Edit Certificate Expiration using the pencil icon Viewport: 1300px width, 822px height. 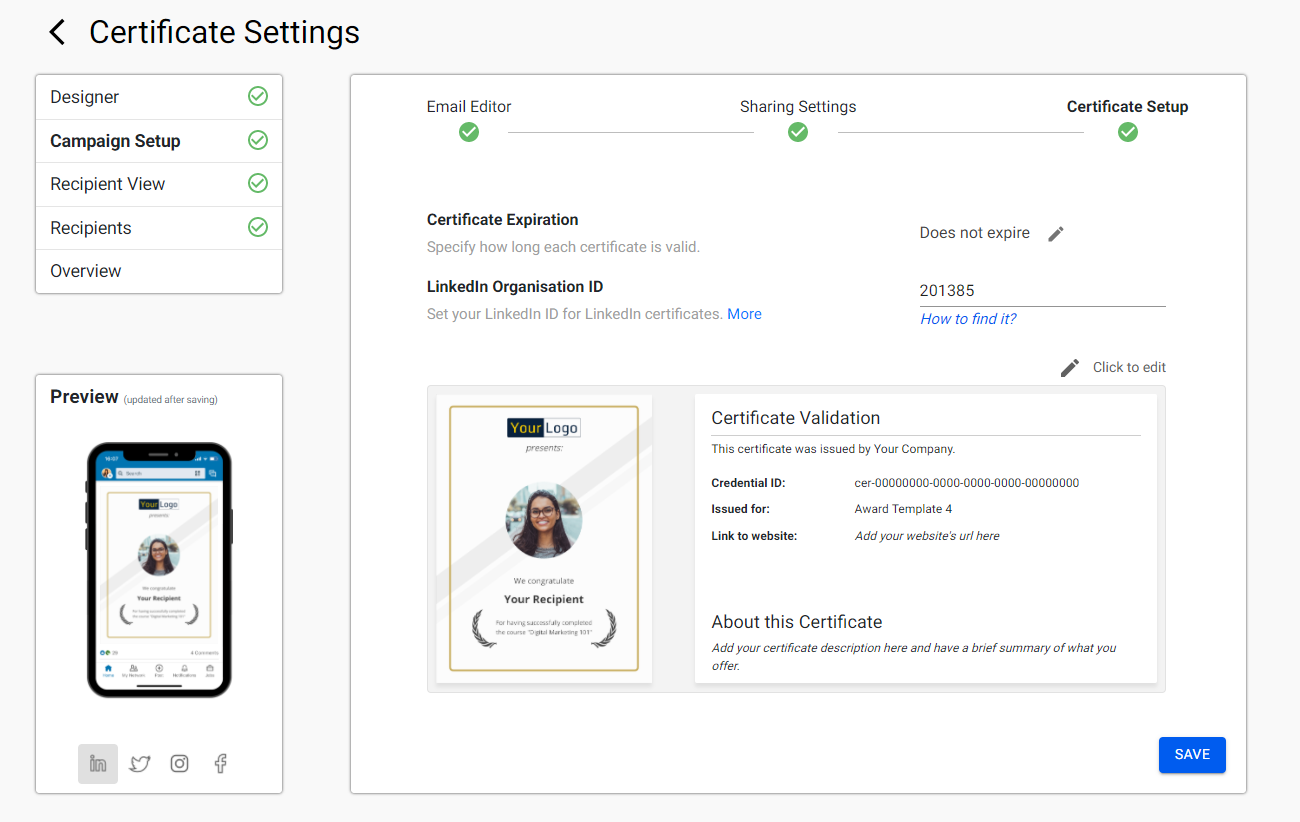tap(1056, 233)
